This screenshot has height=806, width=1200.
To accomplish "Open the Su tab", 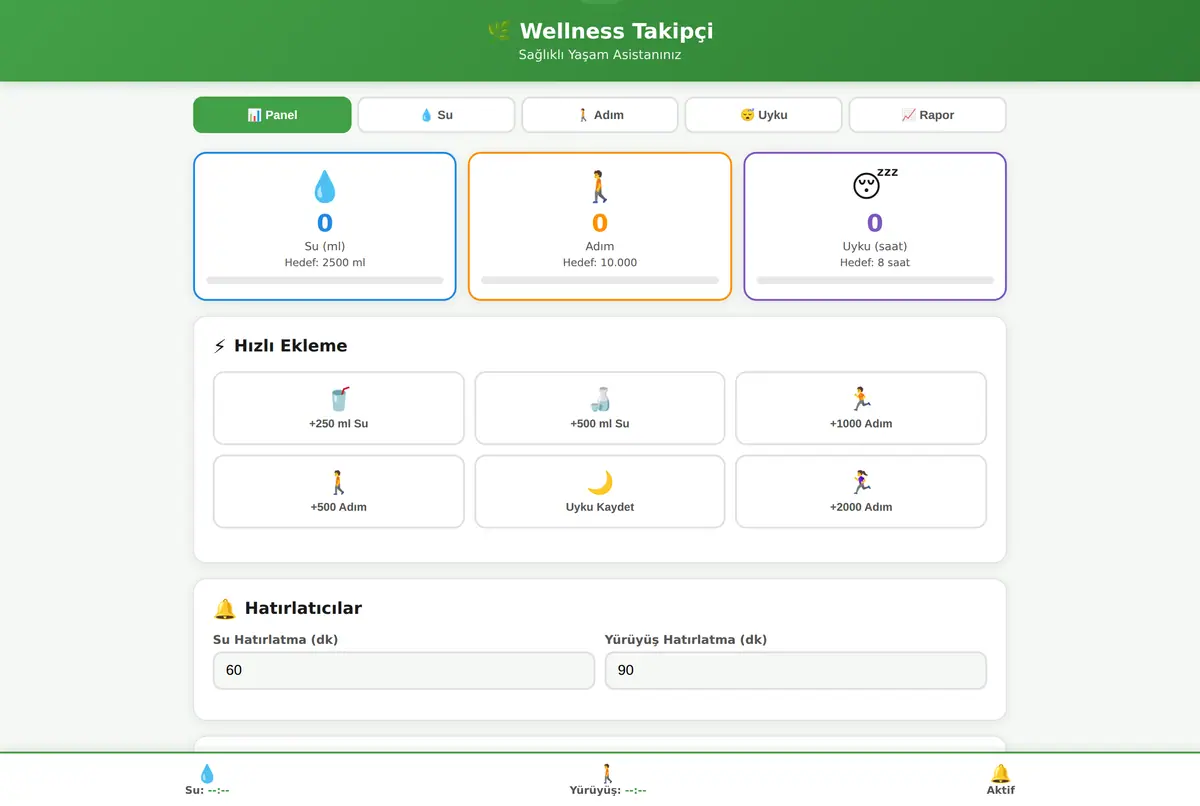I will click(x=436, y=115).
